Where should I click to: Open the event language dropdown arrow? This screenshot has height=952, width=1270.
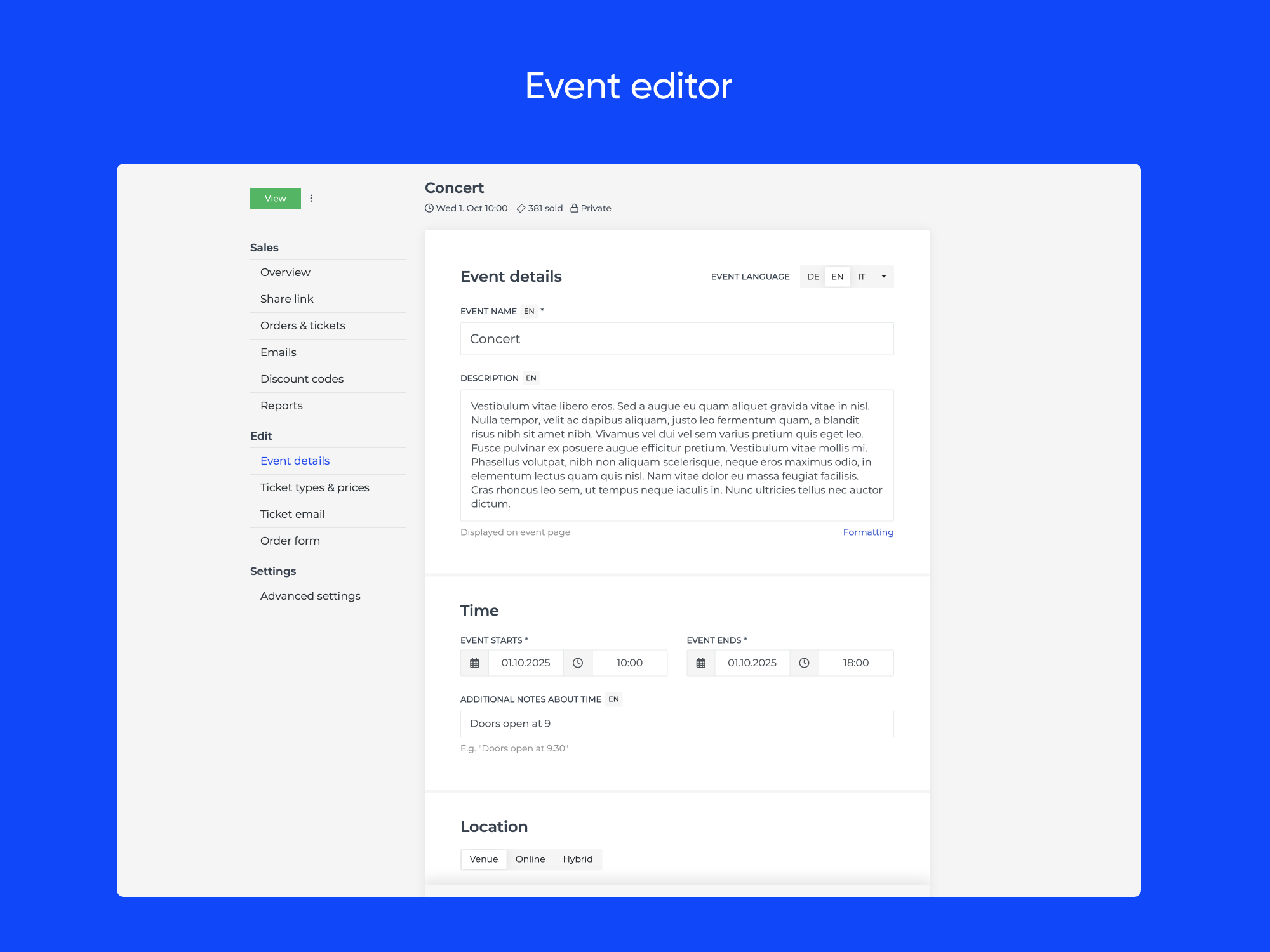[x=883, y=277]
